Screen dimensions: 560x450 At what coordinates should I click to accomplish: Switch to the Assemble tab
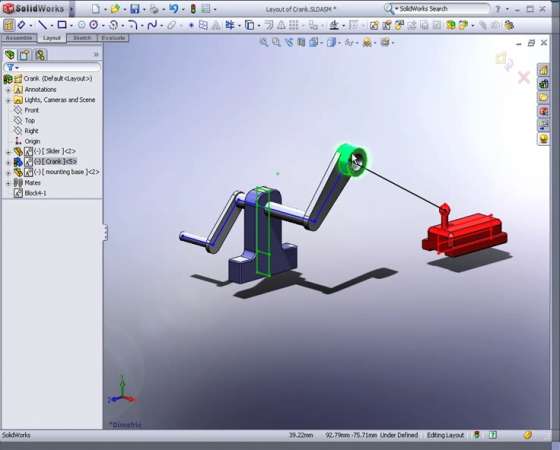pos(19,38)
